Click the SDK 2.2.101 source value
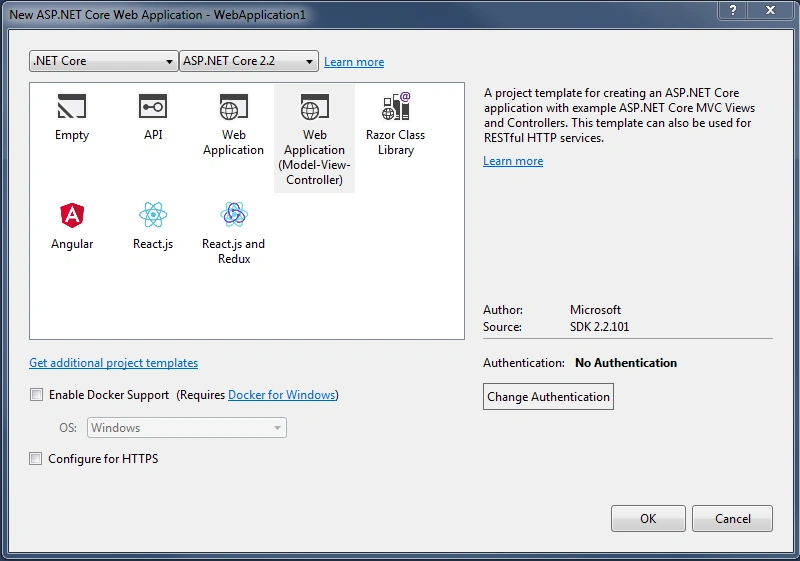The image size is (800, 561). 599,326
